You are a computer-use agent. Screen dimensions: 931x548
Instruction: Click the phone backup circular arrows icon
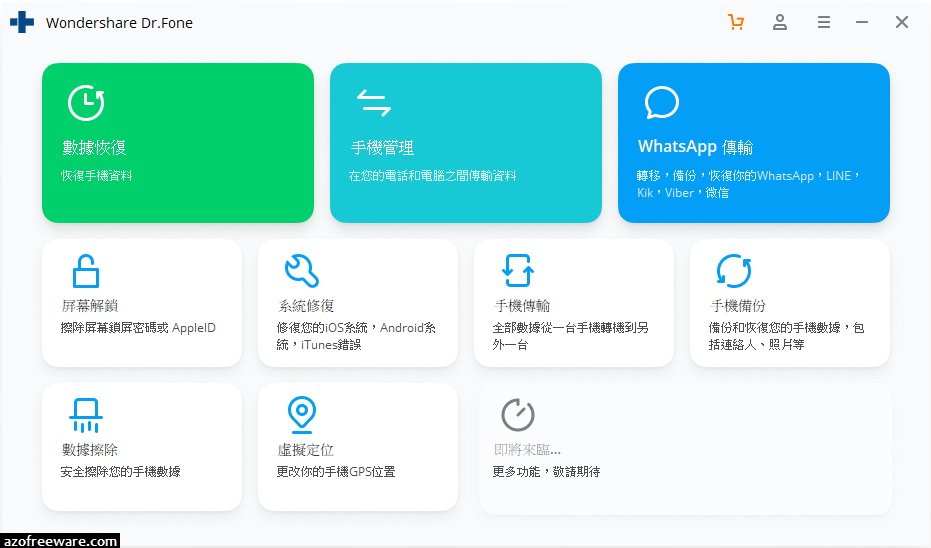[x=734, y=271]
